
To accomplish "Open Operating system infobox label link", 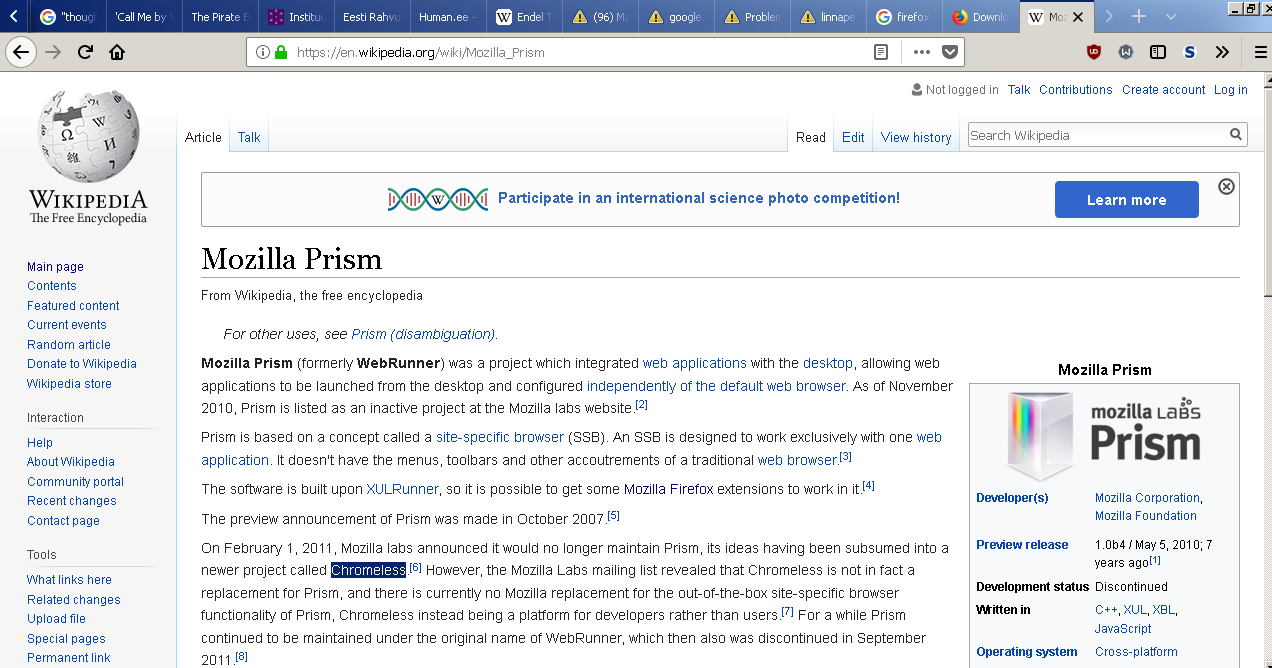I will point(1027,652).
